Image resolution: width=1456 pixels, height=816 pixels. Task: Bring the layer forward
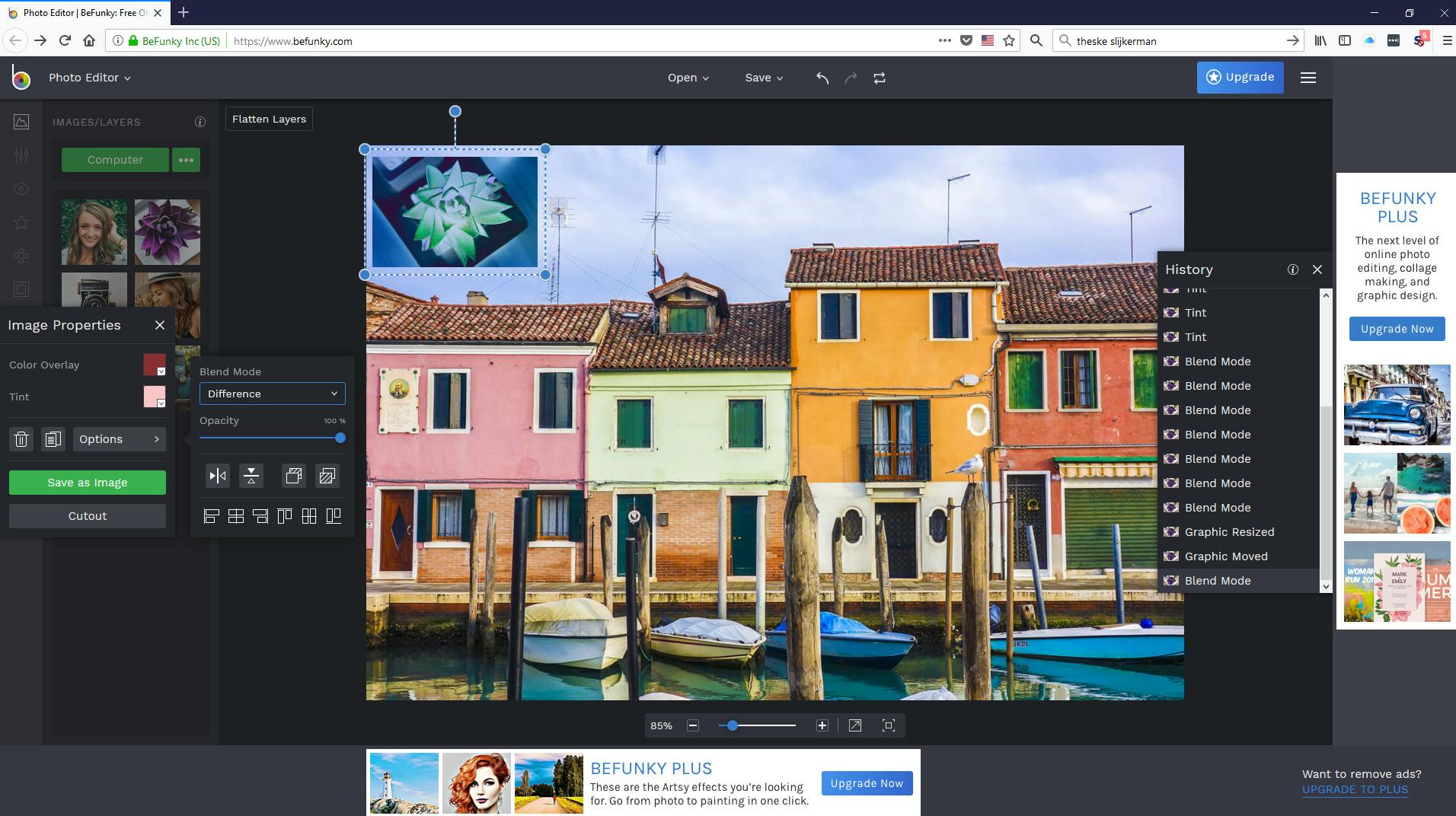(x=294, y=477)
